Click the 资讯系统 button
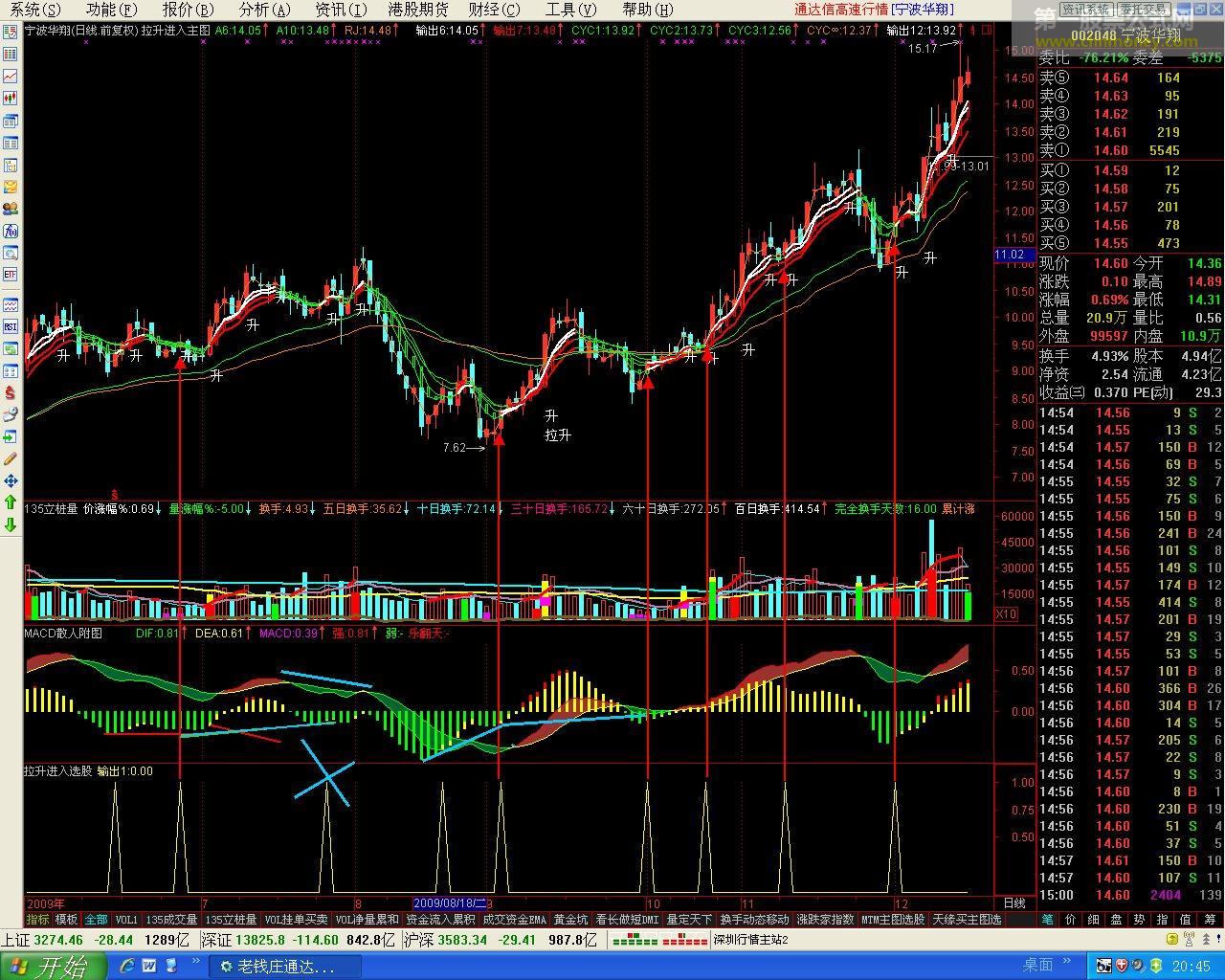This screenshot has width=1225, height=980. [x=1087, y=10]
